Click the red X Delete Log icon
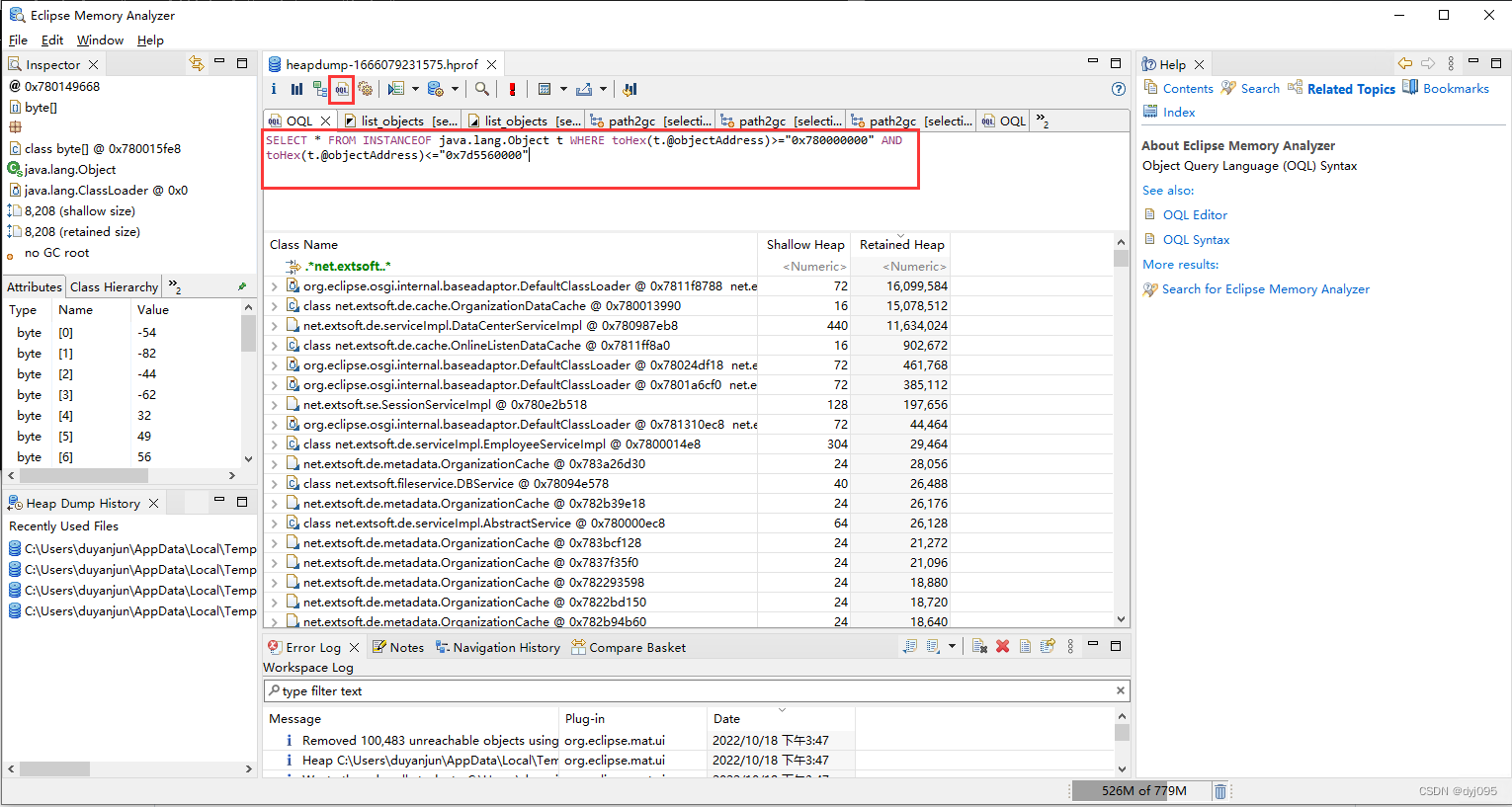The height and width of the screenshot is (807, 1512). tap(1002, 646)
